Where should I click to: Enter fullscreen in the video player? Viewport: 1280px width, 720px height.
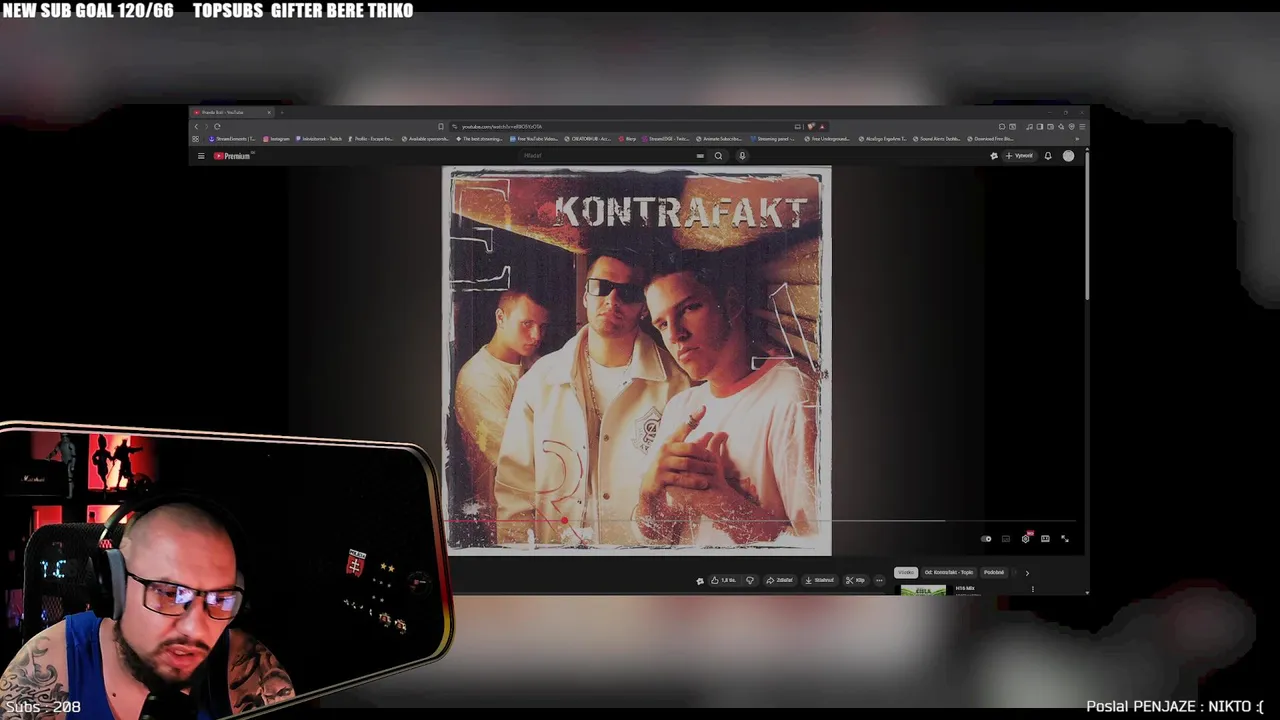click(x=1065, y=539)
